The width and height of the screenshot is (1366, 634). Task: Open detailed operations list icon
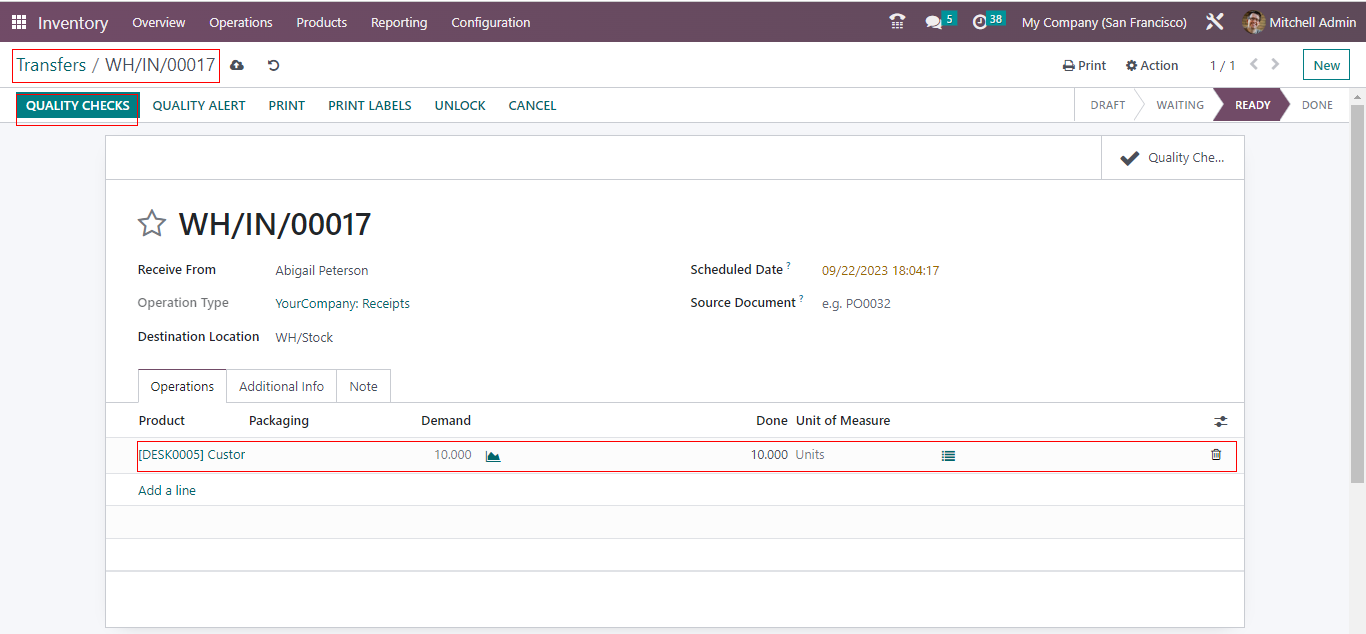click(x=948, y=455)
